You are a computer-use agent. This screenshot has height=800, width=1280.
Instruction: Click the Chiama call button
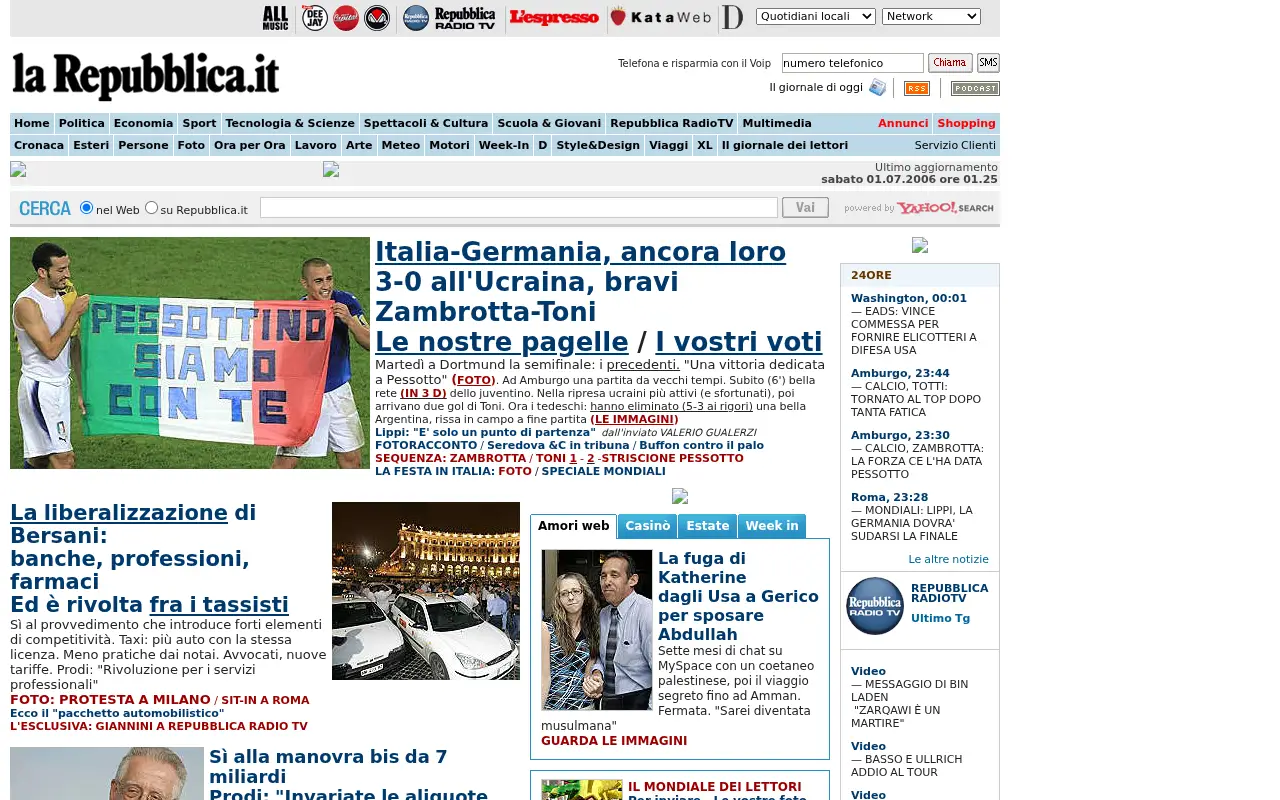pos(950,63)
